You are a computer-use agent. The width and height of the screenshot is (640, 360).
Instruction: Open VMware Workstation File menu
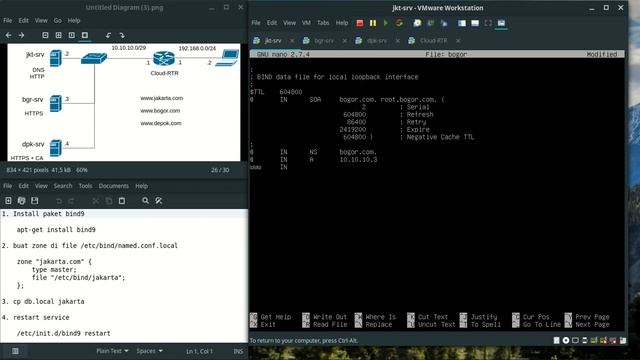(x=256, y=23)
